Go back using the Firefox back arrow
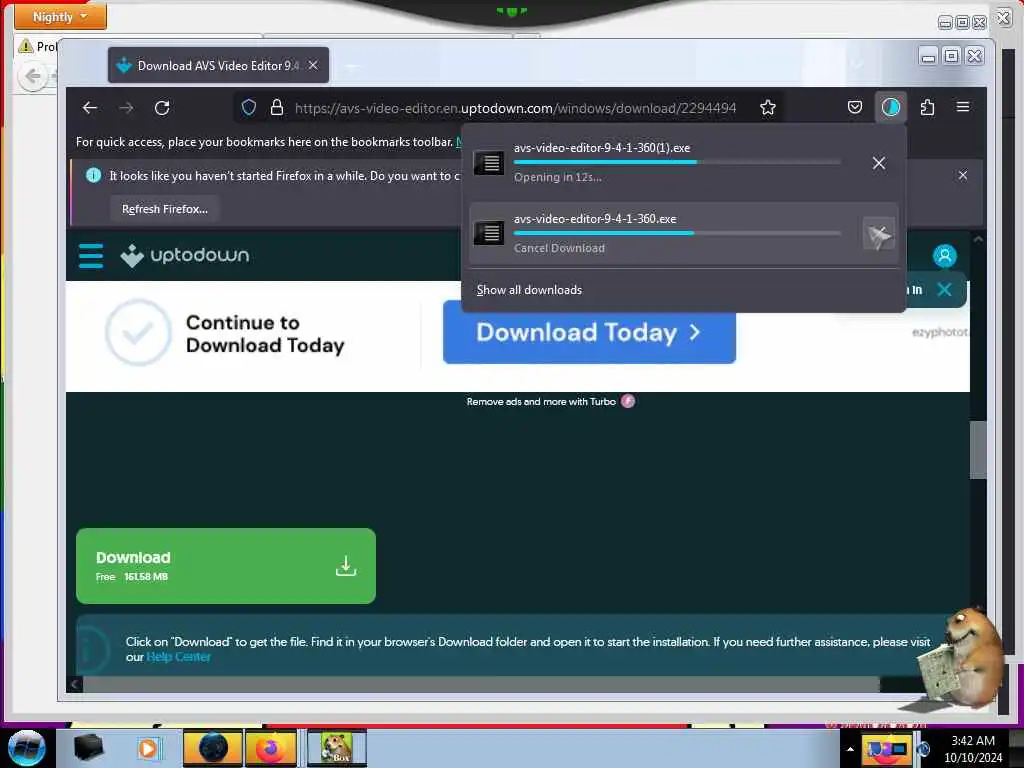 click(90, 108)
